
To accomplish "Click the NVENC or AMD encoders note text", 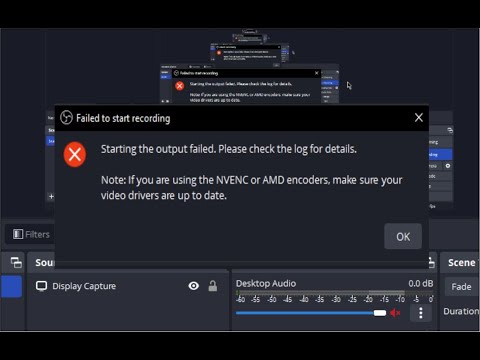I will pyautogui.click(x=252, y=188).
